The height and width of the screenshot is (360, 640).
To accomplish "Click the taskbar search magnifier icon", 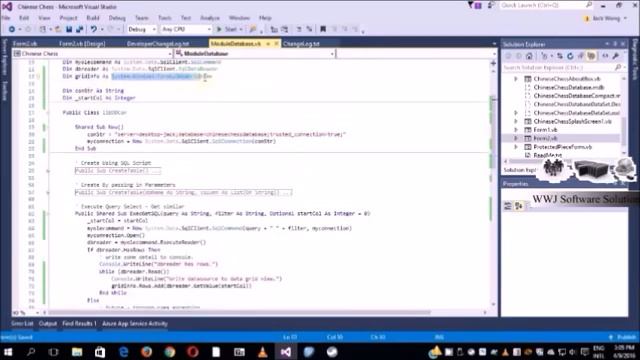I will click(31, 352).
